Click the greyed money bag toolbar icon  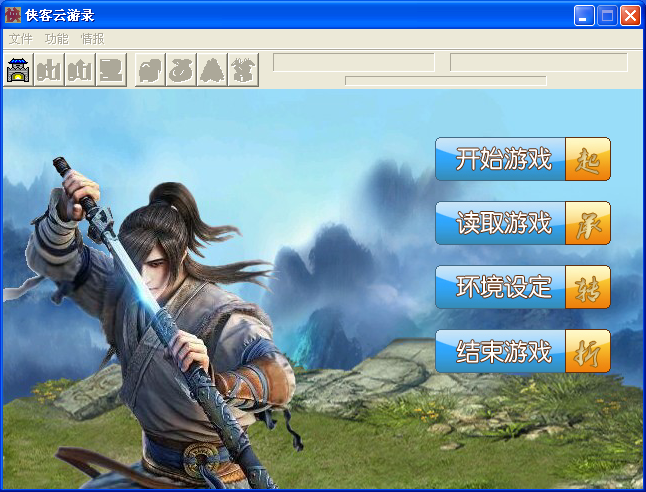[181, 70]
